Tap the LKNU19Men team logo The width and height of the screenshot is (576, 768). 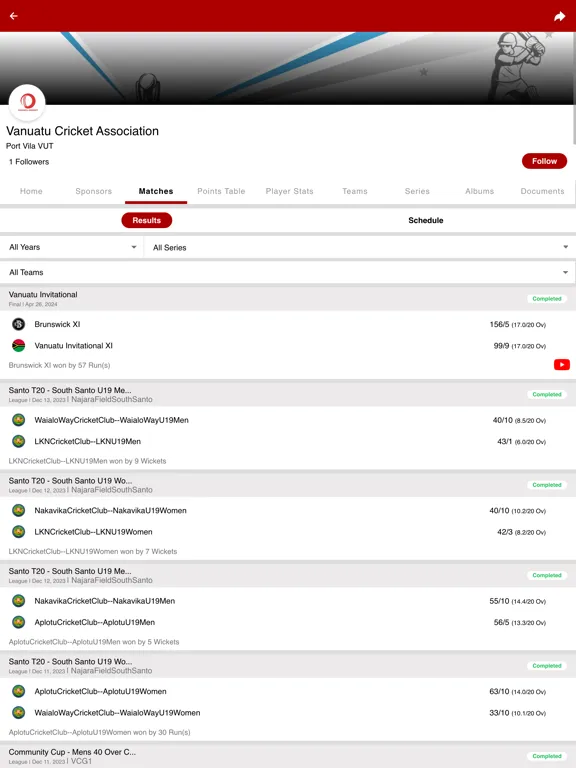click(x=19, y=442)
